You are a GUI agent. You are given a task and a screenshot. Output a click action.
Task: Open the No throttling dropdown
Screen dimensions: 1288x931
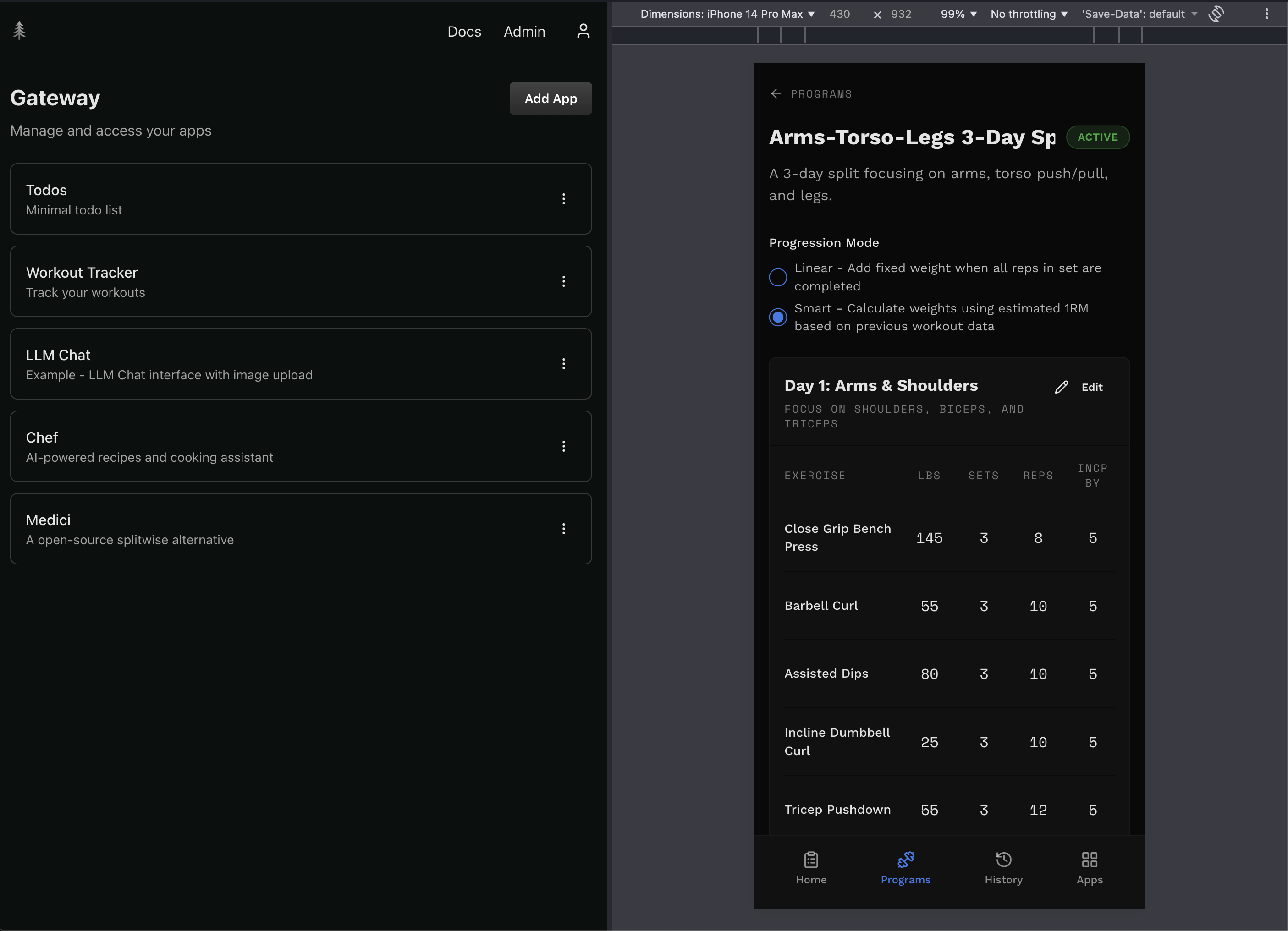click(1029, 14)
